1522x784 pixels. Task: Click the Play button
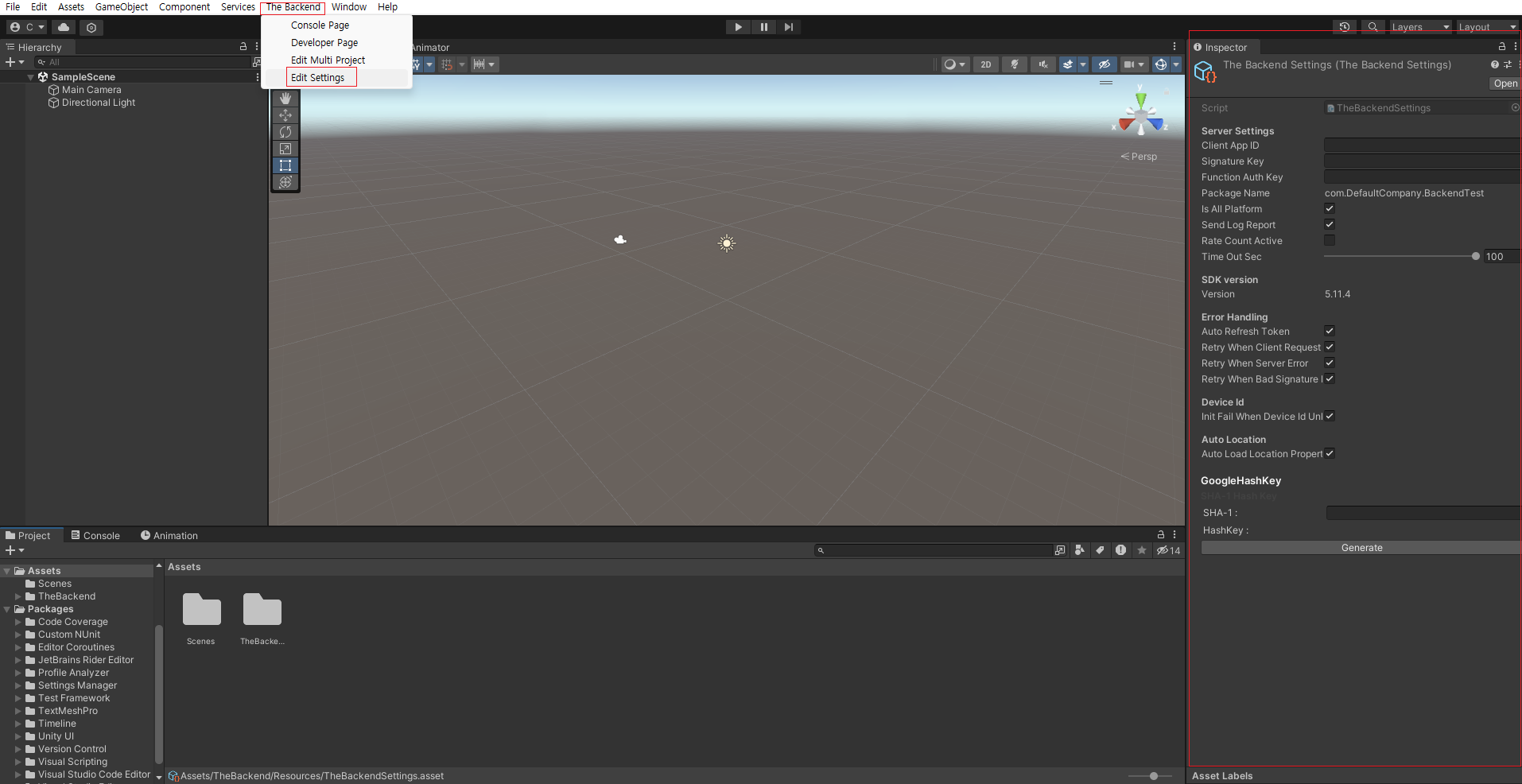[x=738, y=27]
